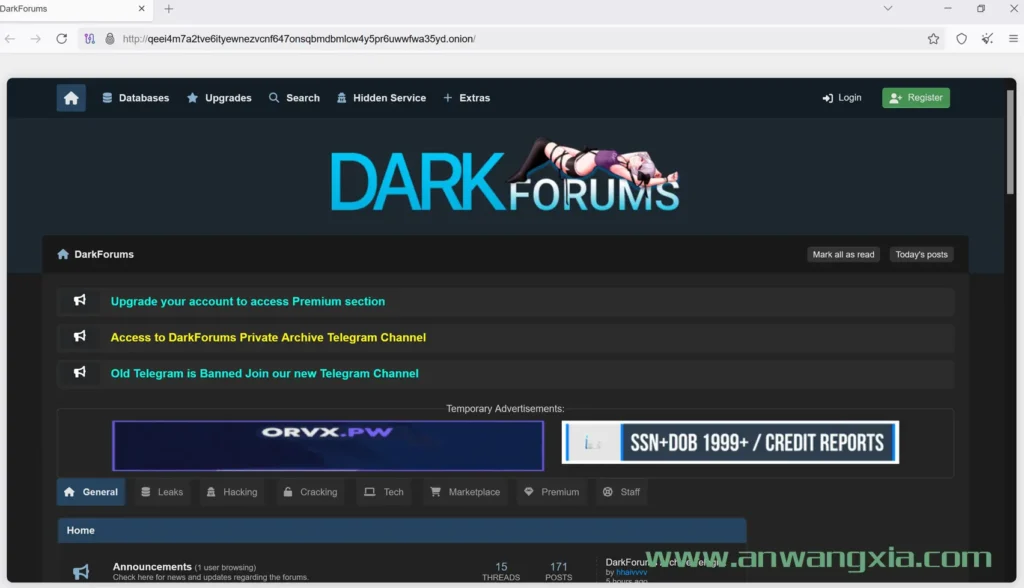Click the Mark all as read button
This screenshot has width=1024, height=588.
[843, 254]
